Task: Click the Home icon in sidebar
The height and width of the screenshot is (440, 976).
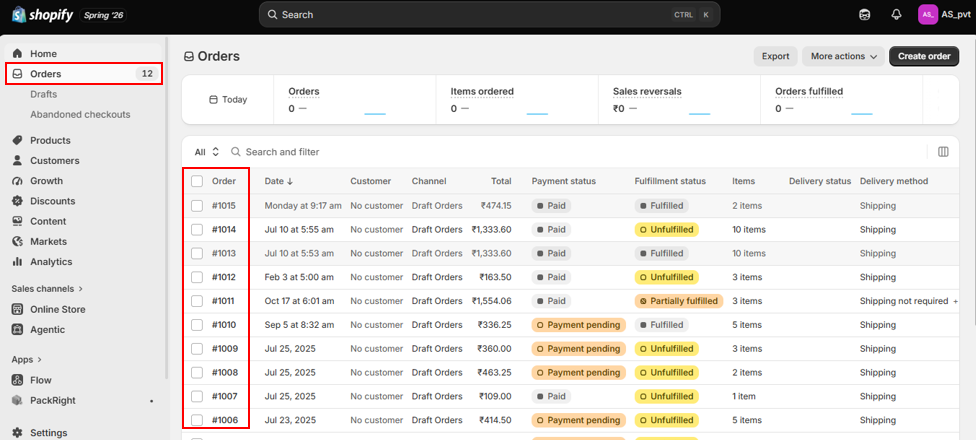Action: [x=17, y=54]
